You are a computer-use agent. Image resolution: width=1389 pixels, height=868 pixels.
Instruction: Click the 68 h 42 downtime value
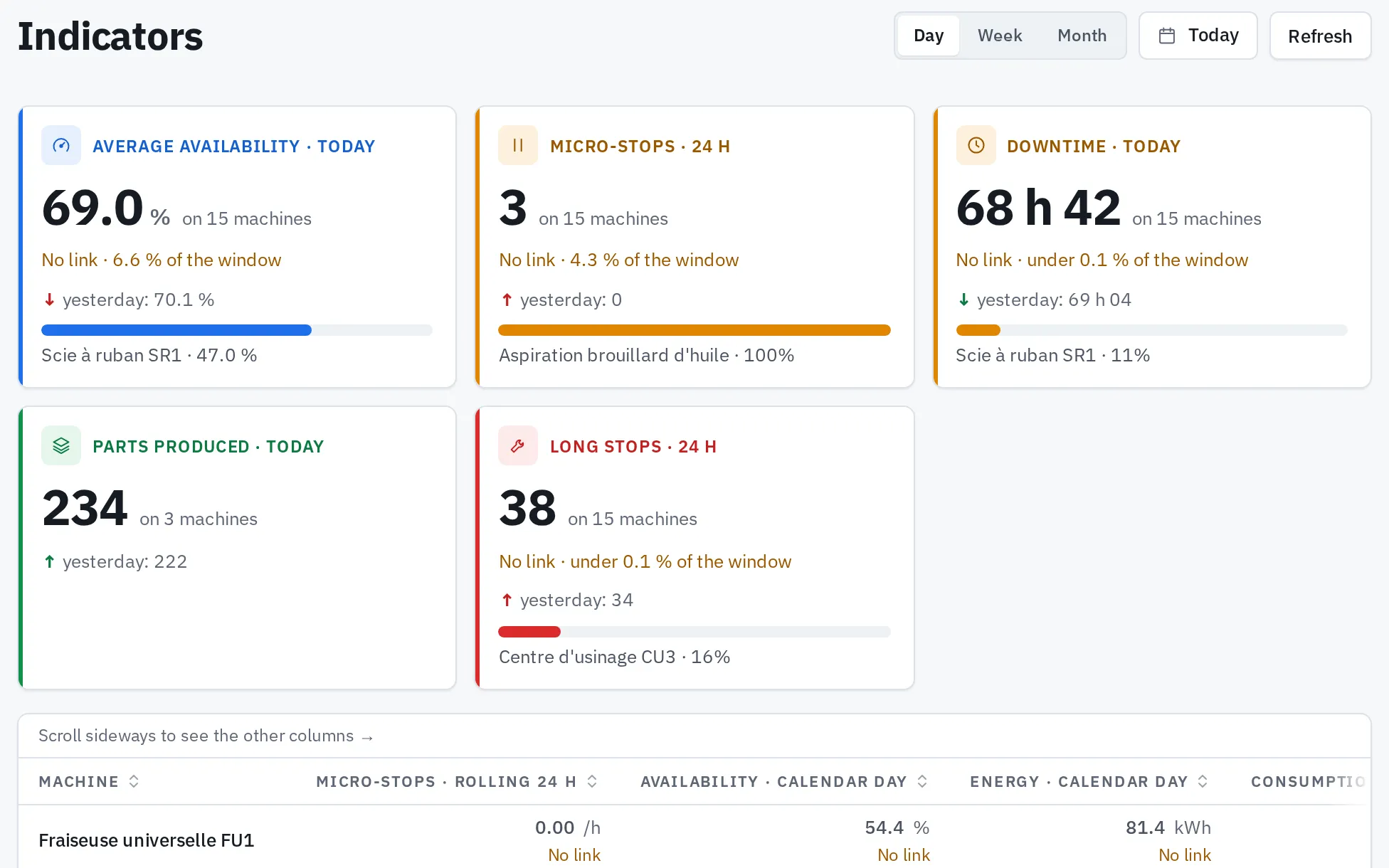pyautogui.click(x=1038, y=208)
